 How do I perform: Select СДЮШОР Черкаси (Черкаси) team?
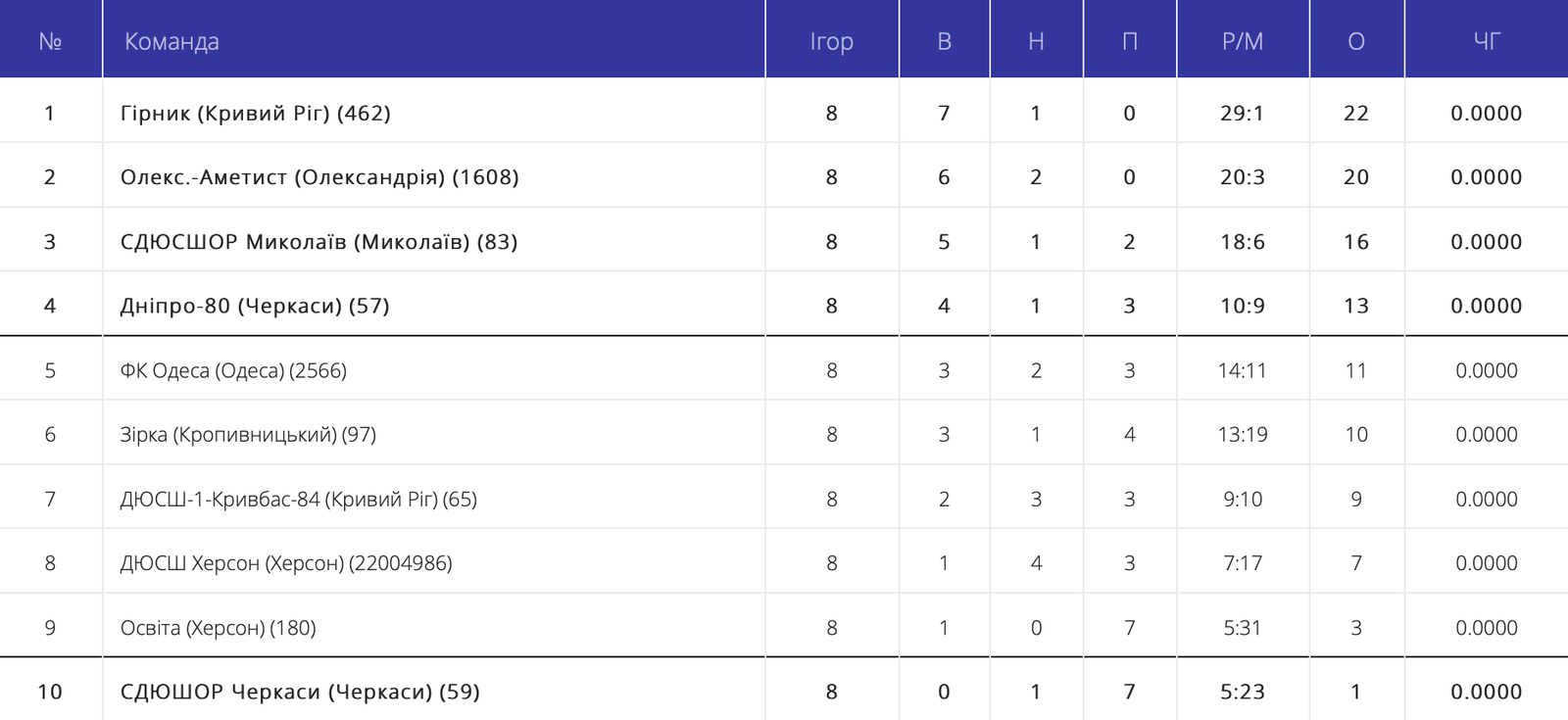300,692
